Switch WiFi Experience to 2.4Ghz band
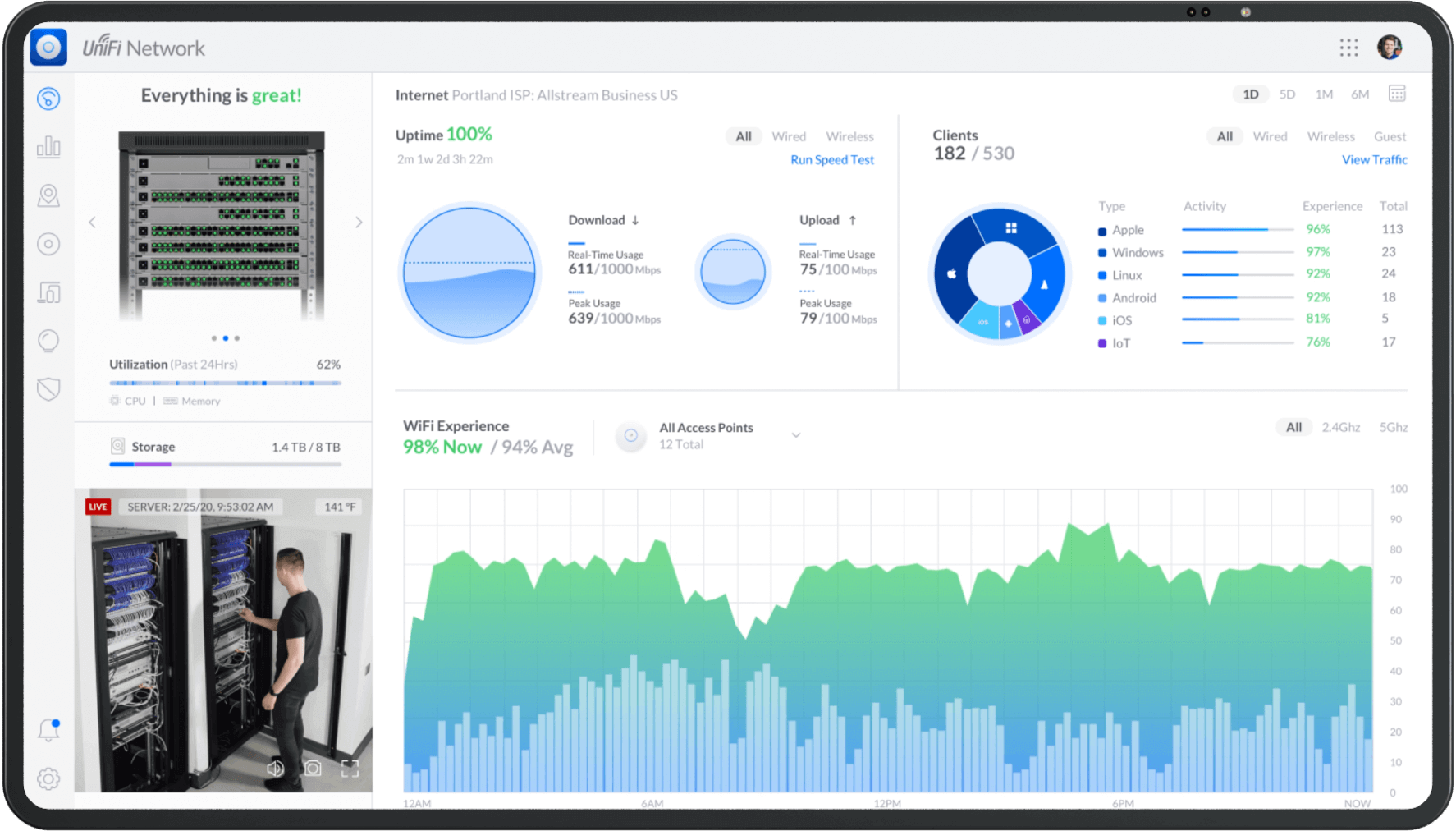This screenshot has height=831, width=1456. click(1340, 427)
